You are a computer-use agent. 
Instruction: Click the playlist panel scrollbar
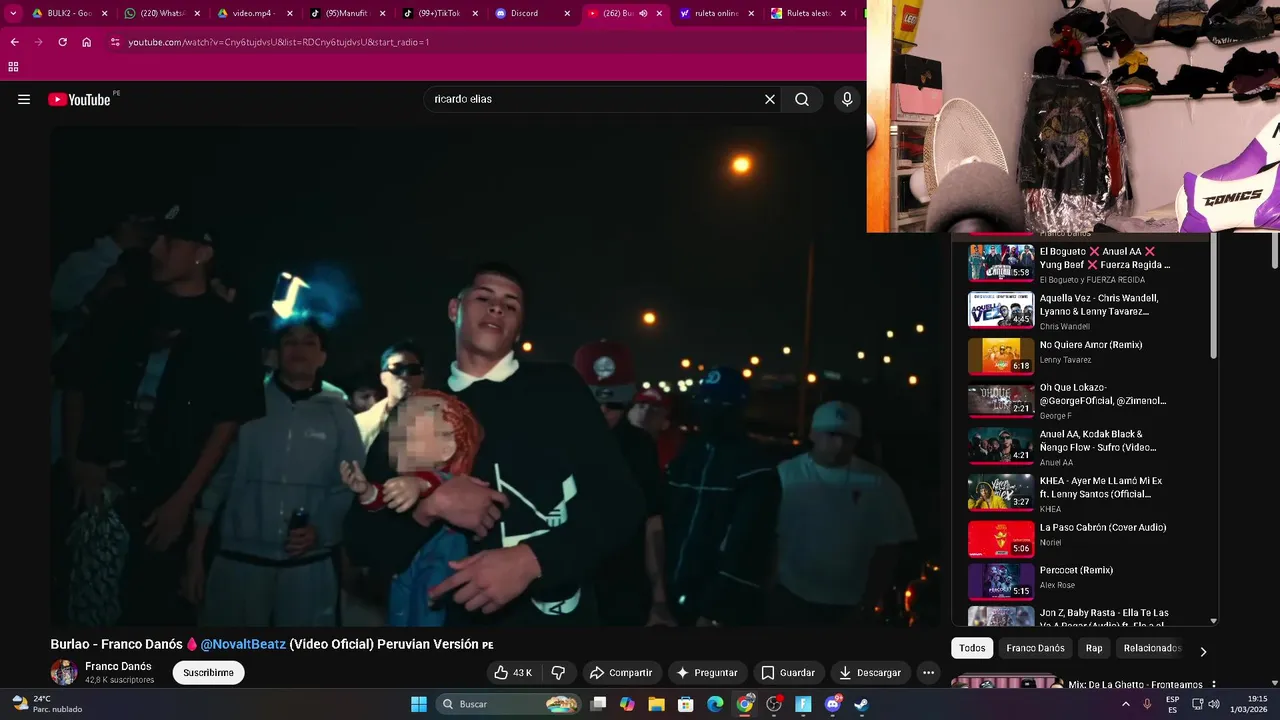coord(1214,296)
